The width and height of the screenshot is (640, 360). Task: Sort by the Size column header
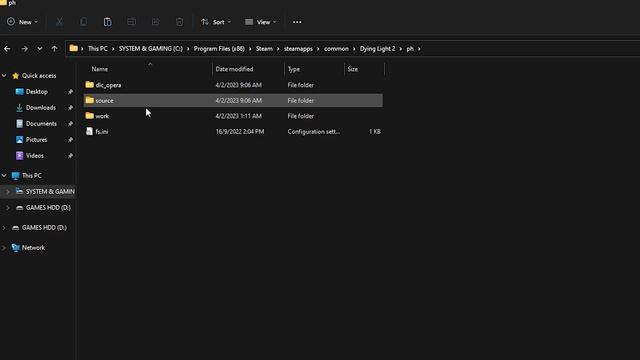pos(353,69)
